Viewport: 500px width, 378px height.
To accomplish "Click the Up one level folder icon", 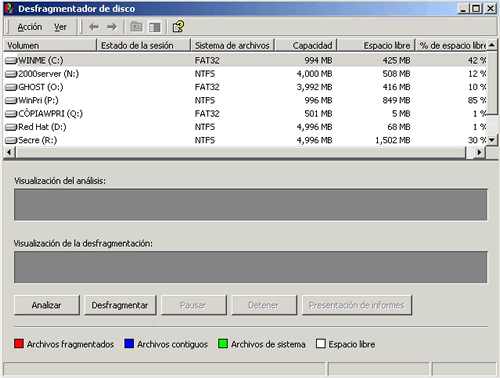I will click(x=136, y=26).
